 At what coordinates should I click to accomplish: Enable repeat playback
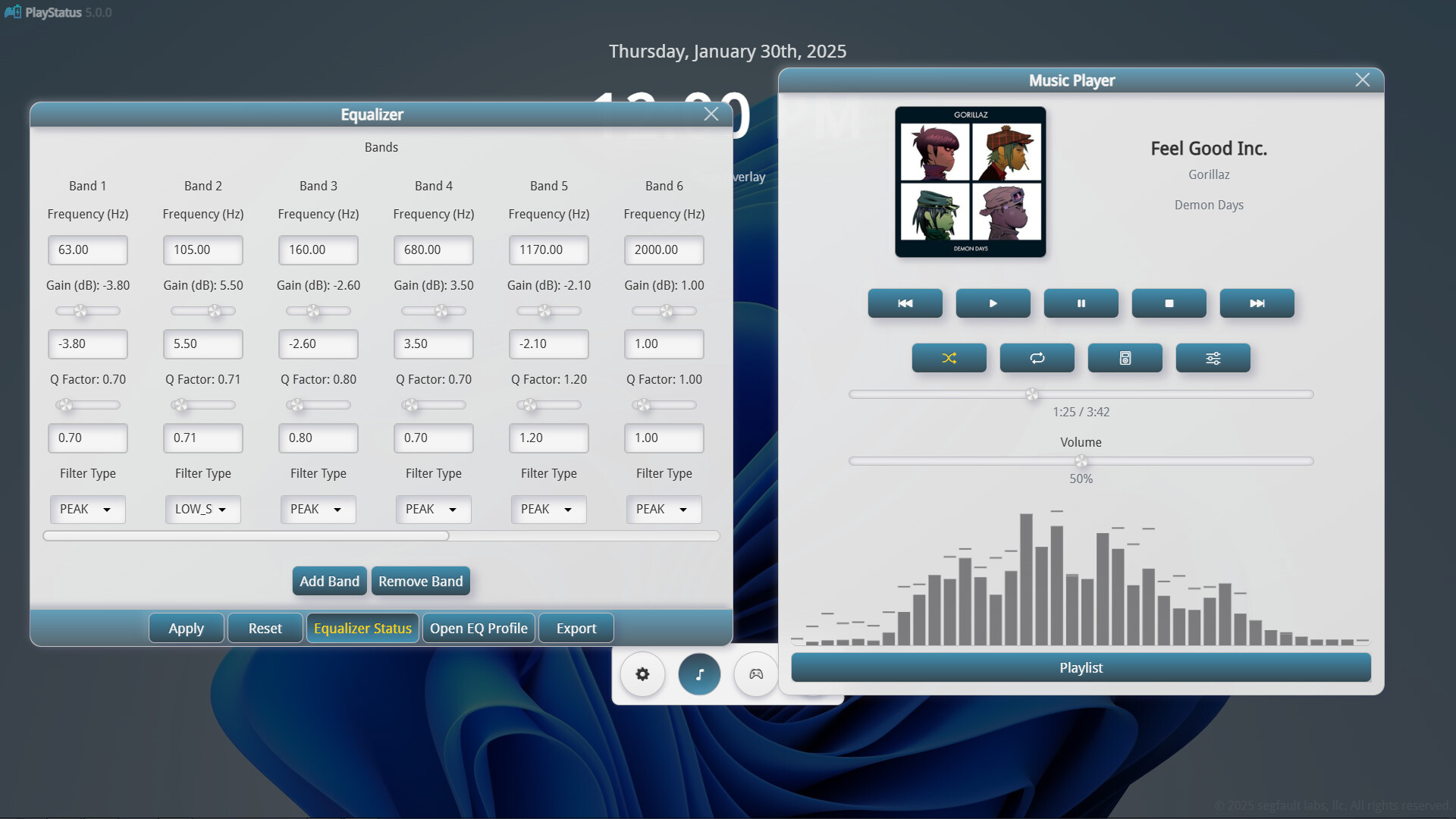1037,357
